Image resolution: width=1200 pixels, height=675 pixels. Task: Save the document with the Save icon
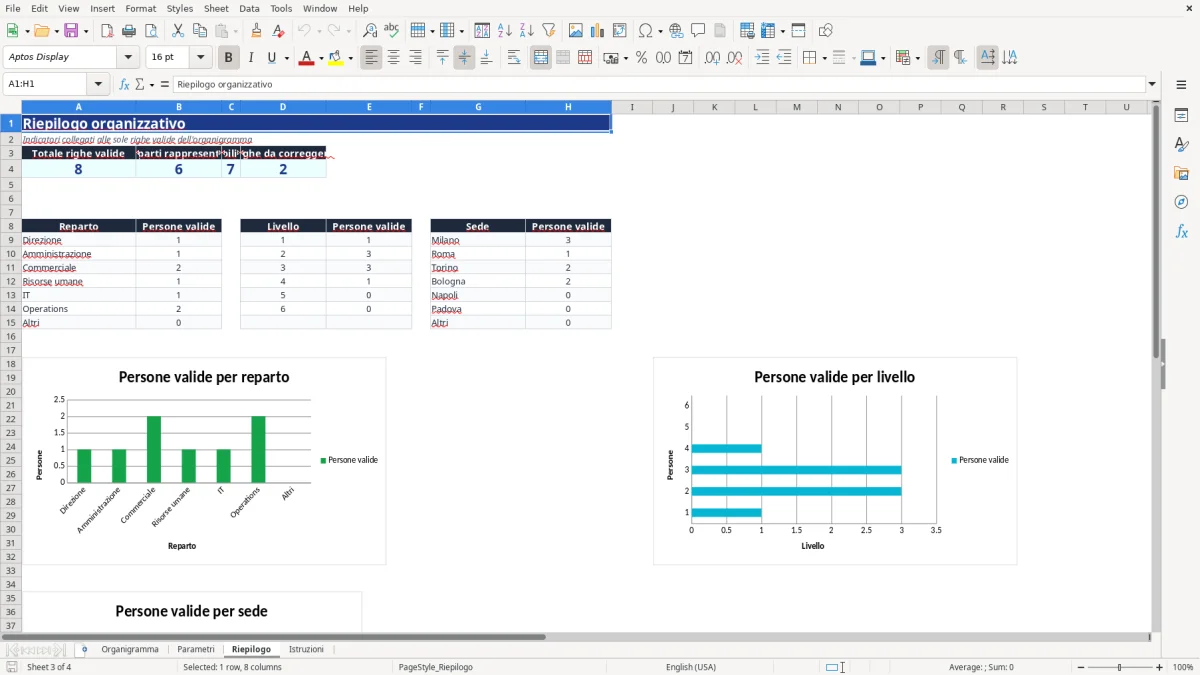[71, 31]
